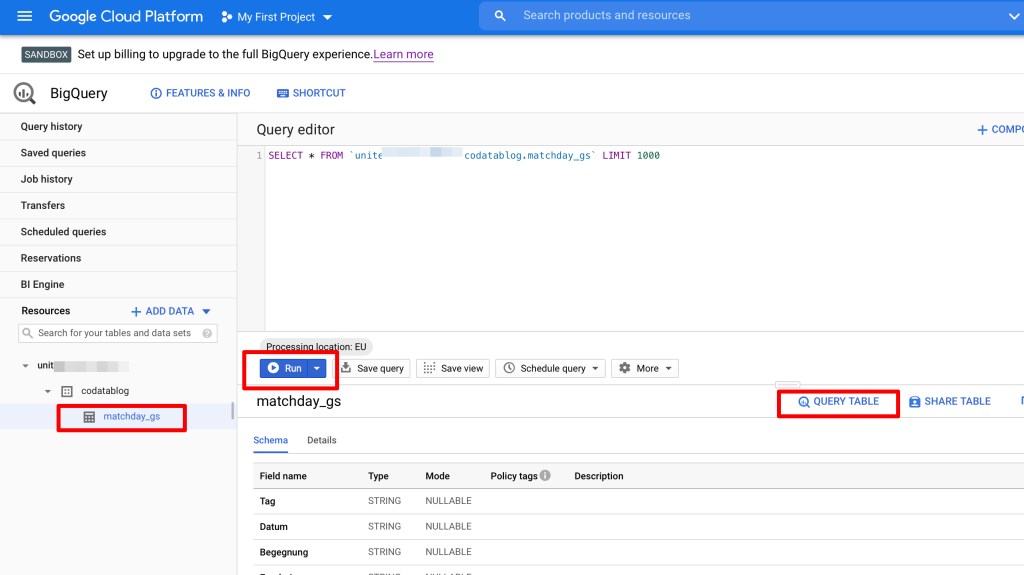Click Save view

pos(453,369)
